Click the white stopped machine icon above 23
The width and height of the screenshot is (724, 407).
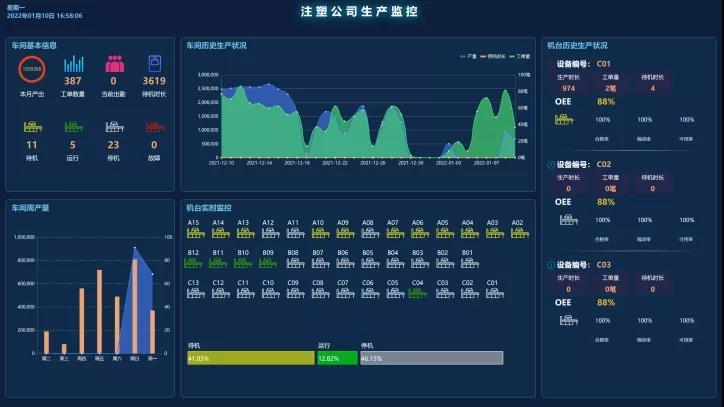pyautogui.click(x=114, y=127)
